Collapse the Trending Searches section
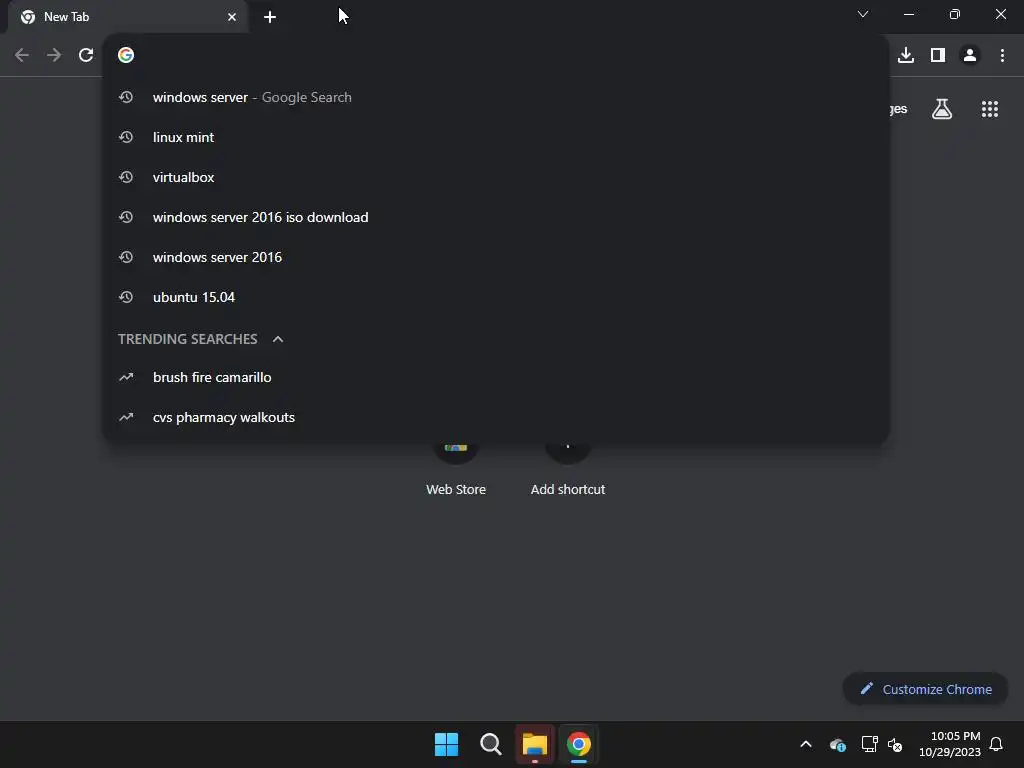 click(x=278, y=339)
